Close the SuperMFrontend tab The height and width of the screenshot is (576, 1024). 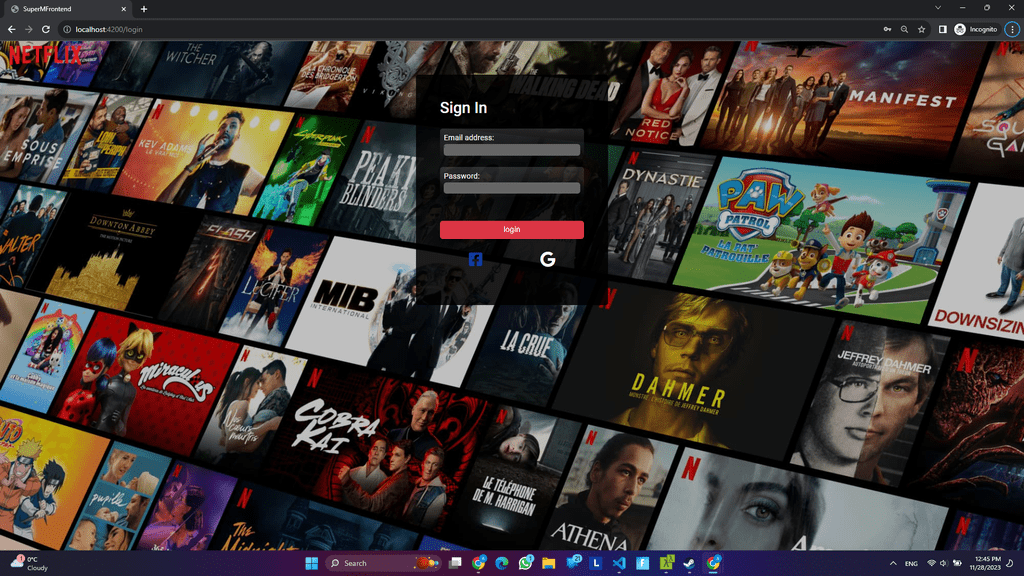123,9
